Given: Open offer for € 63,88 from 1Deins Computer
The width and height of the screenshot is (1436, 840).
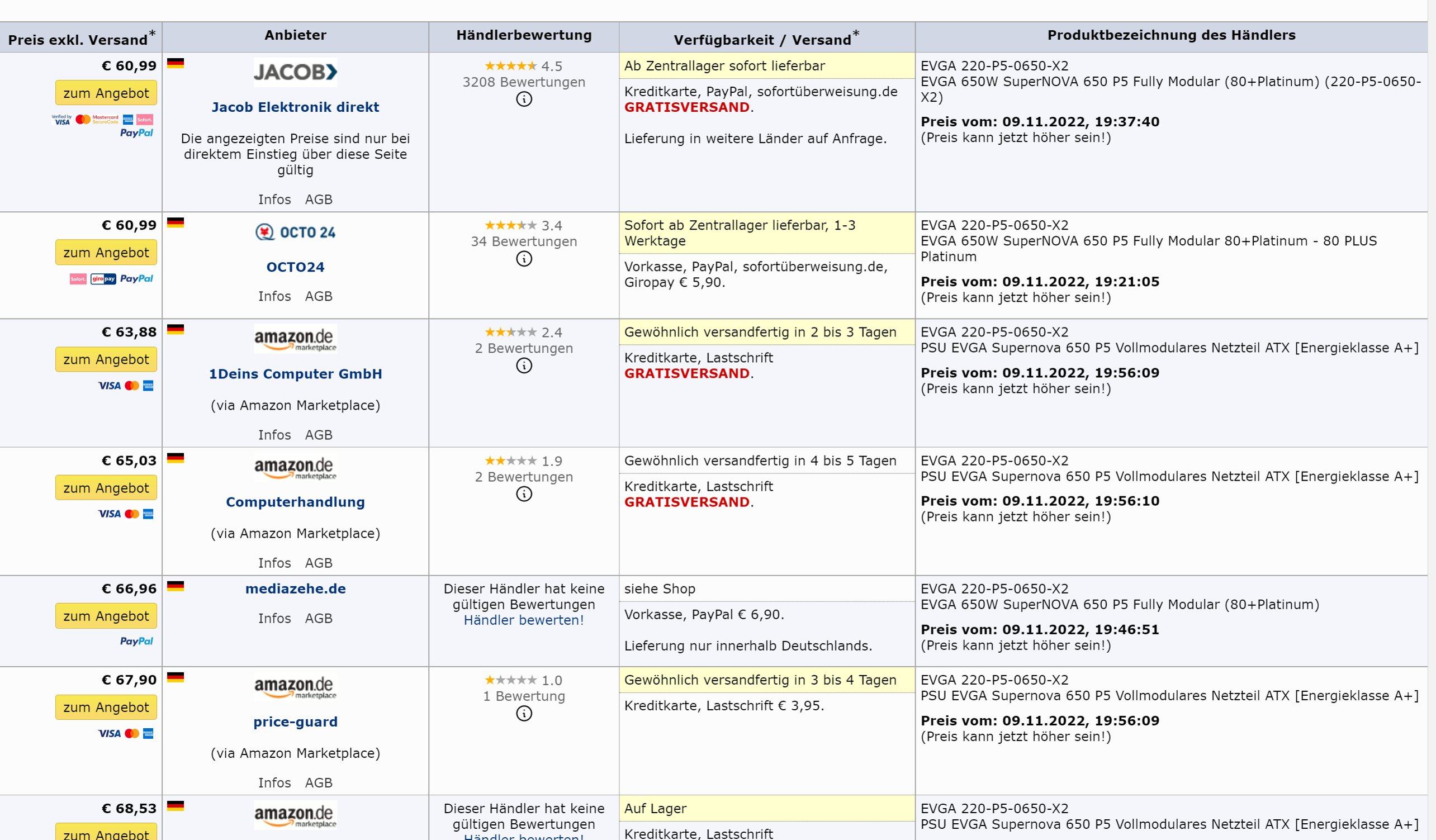Looking at the screenshot, I should point(106,359).
